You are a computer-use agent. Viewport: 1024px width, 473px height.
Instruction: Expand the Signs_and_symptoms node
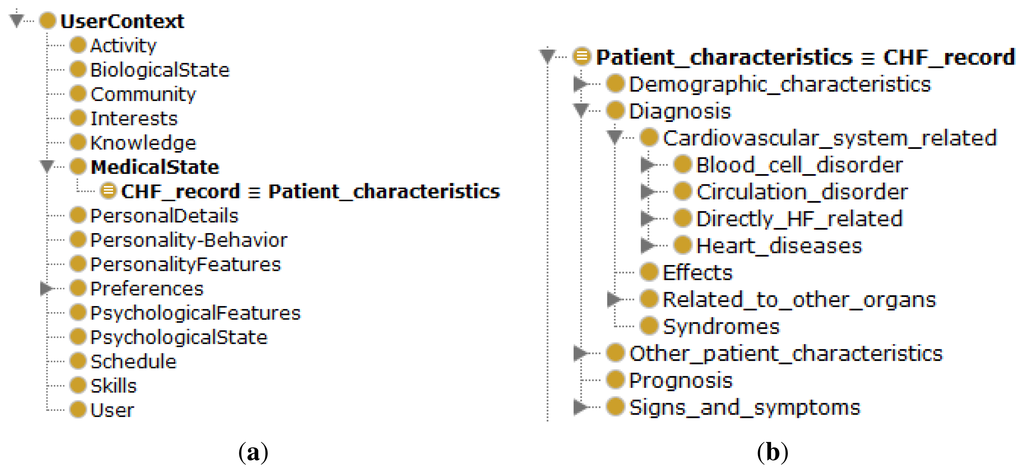pyautogui.click(x=582, y=407)
